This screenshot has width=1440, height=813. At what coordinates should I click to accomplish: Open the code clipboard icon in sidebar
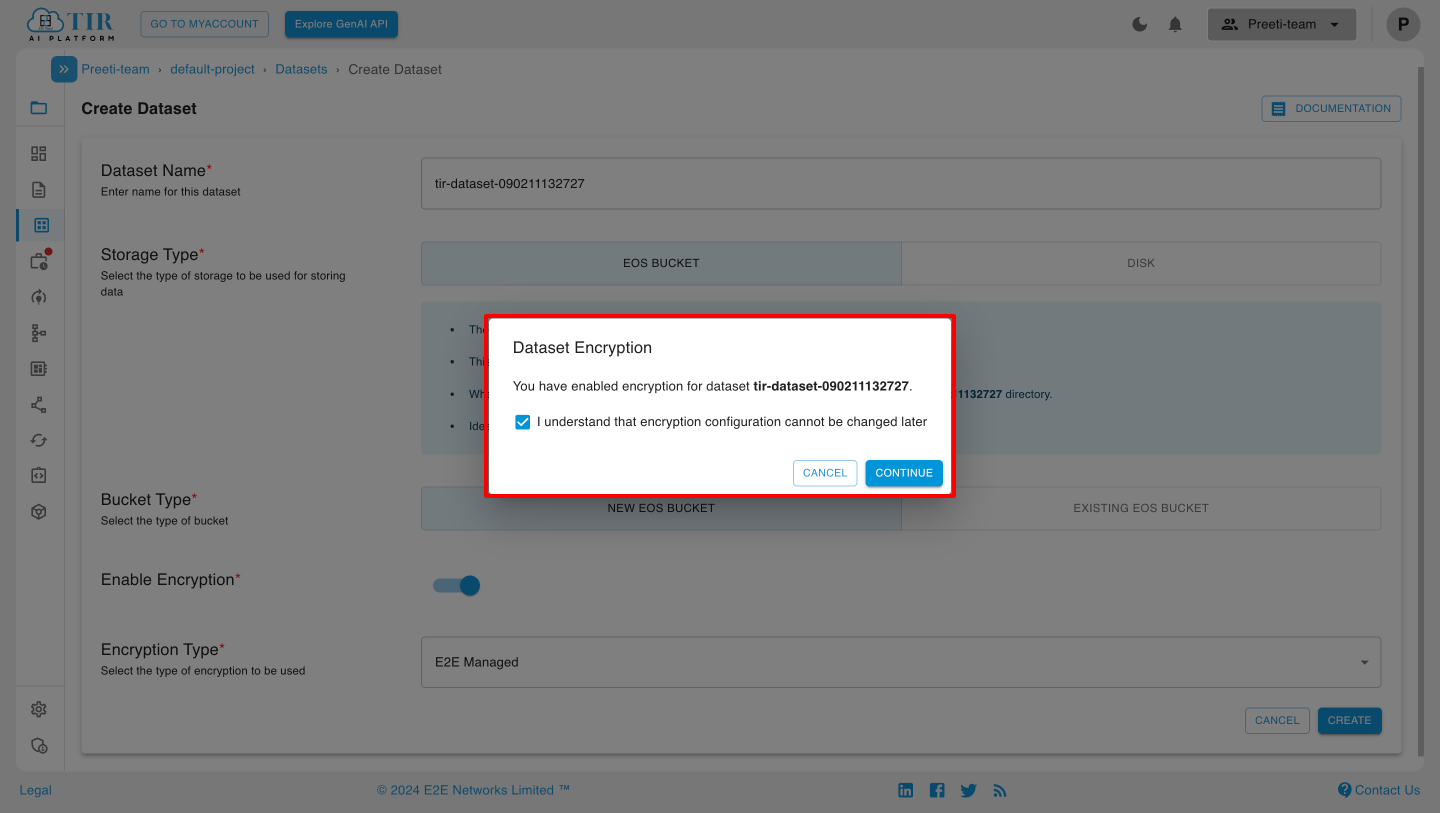click(x=39, y=475)
